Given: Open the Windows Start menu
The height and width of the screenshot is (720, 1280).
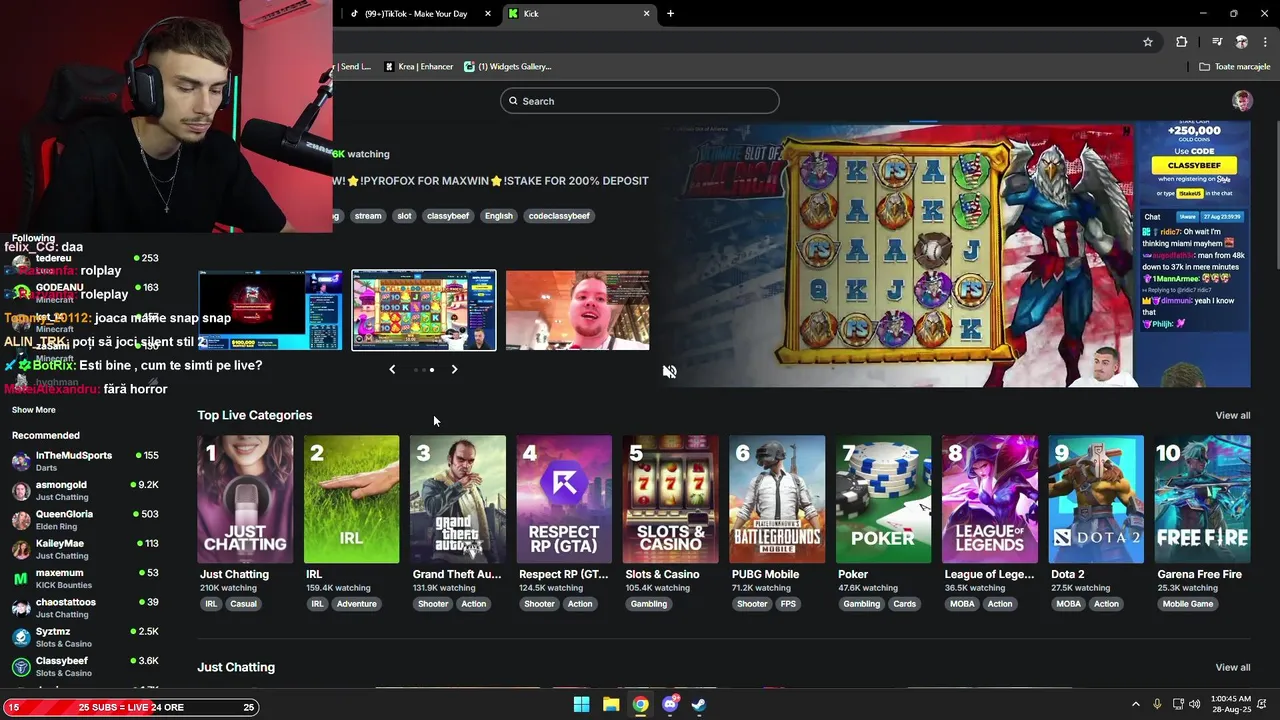Looking at the screenshot, I should (581, 704).
